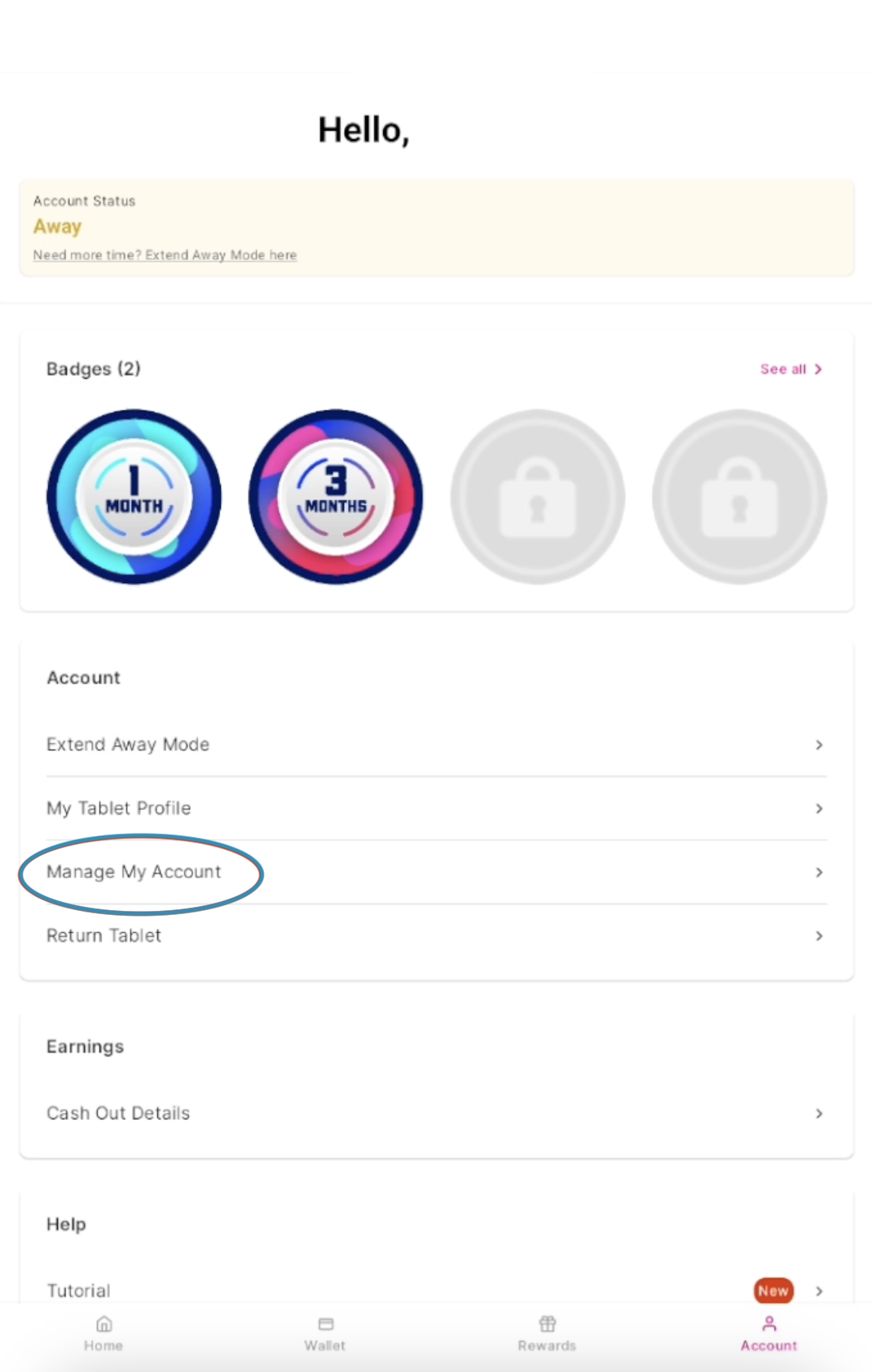Open the 1 Month badge

tap(134, 496)
